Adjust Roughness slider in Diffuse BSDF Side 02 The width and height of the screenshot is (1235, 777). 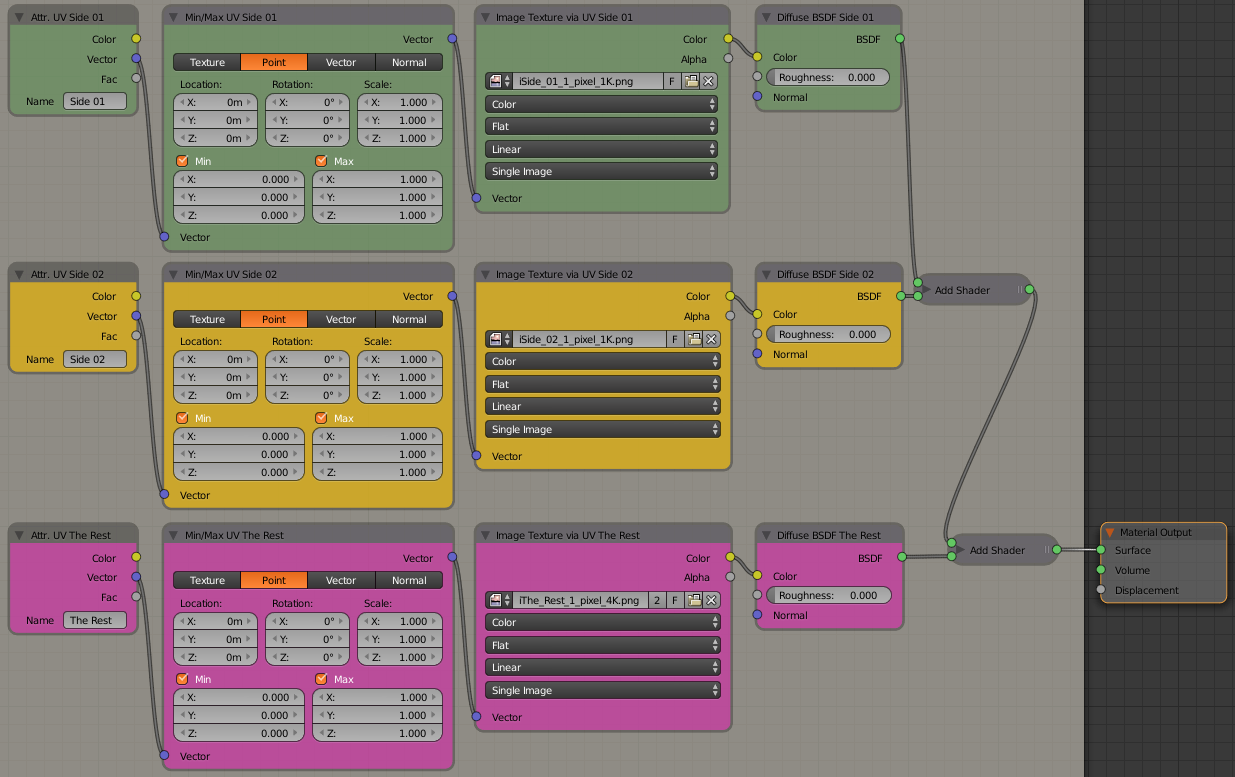[x=827, y=334]
